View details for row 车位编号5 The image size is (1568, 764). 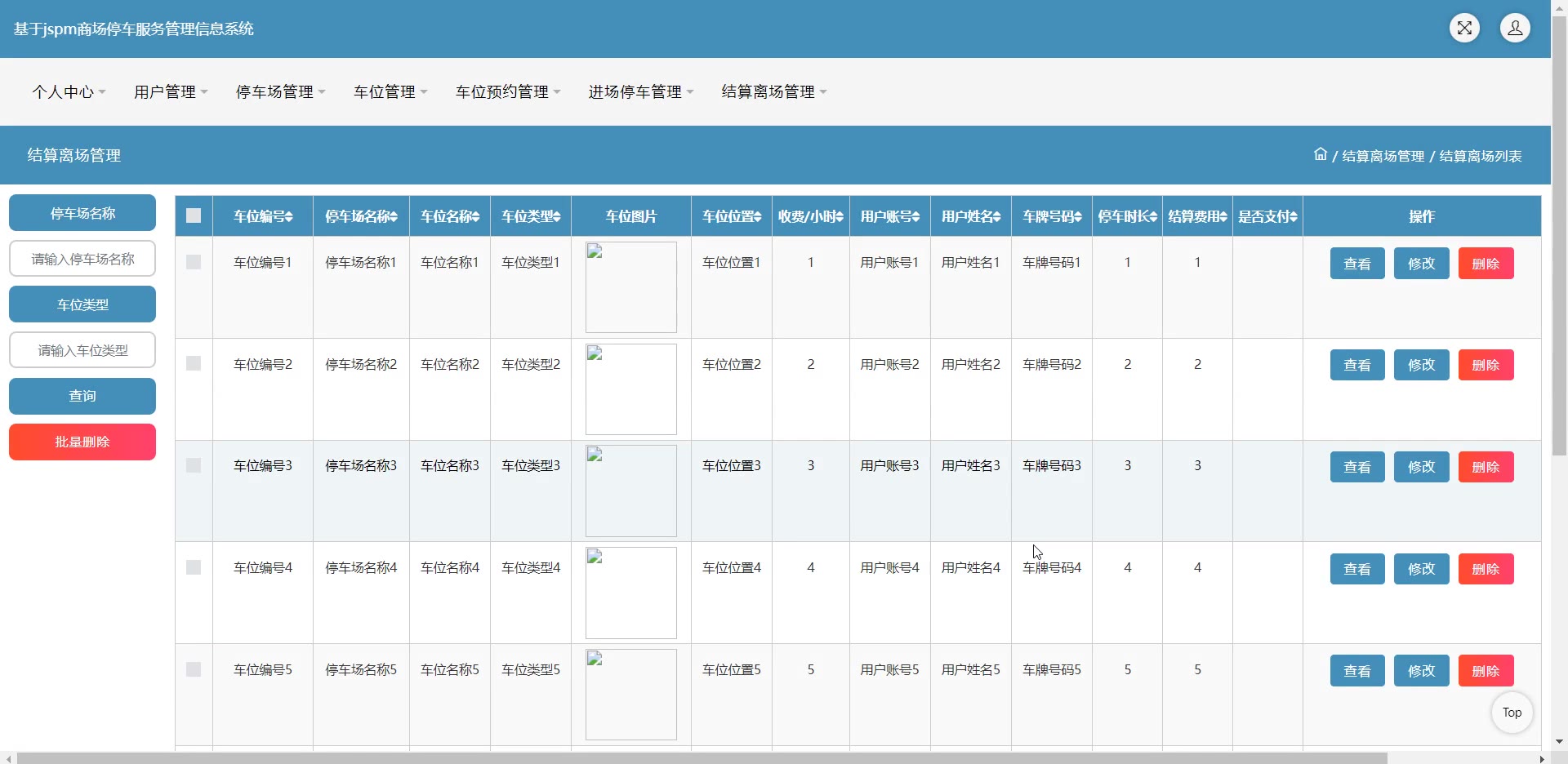[1357, 671]
